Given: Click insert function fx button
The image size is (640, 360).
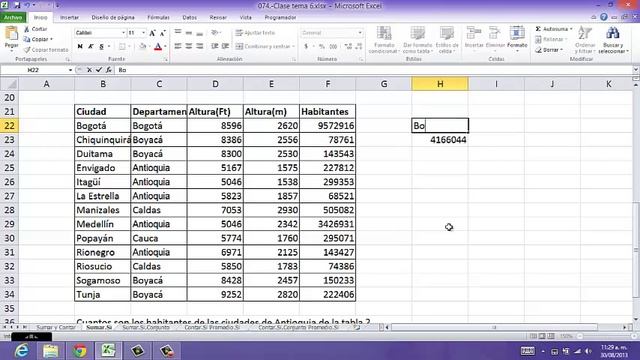Looking at the screenshot, I should coord(109,70).
